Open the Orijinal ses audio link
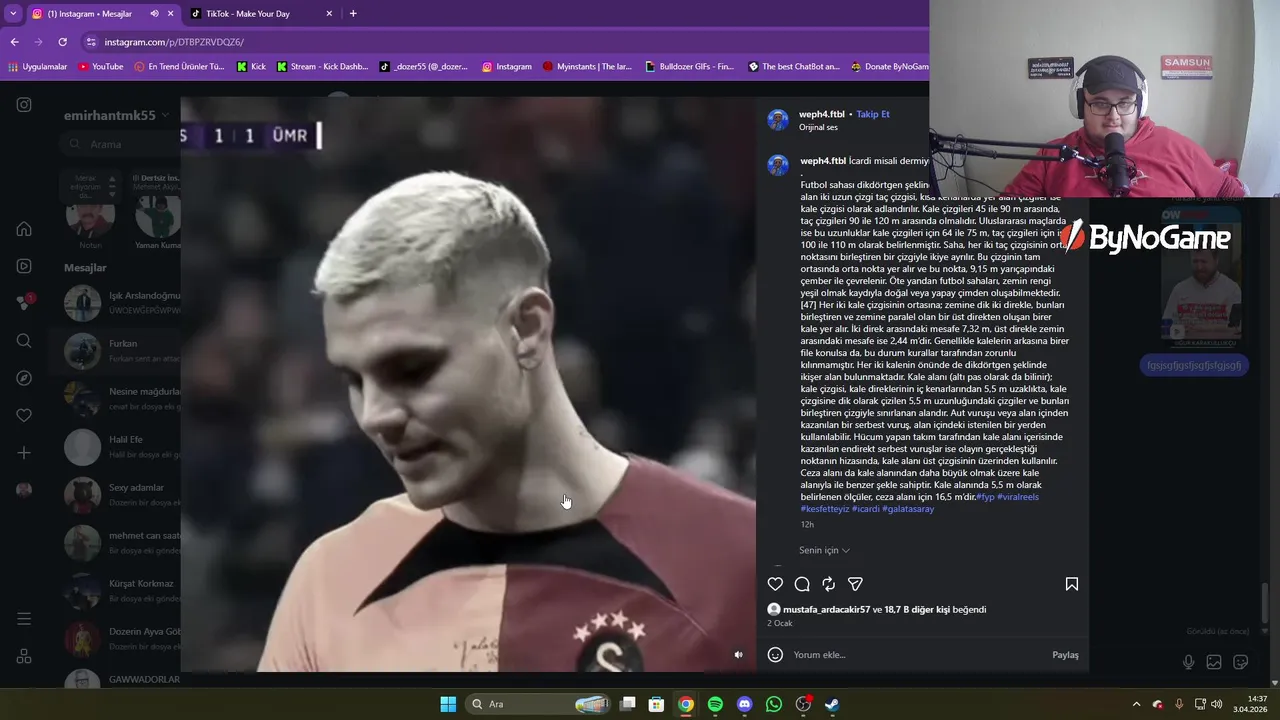The image size is (1280, 720). coord(818,128)
